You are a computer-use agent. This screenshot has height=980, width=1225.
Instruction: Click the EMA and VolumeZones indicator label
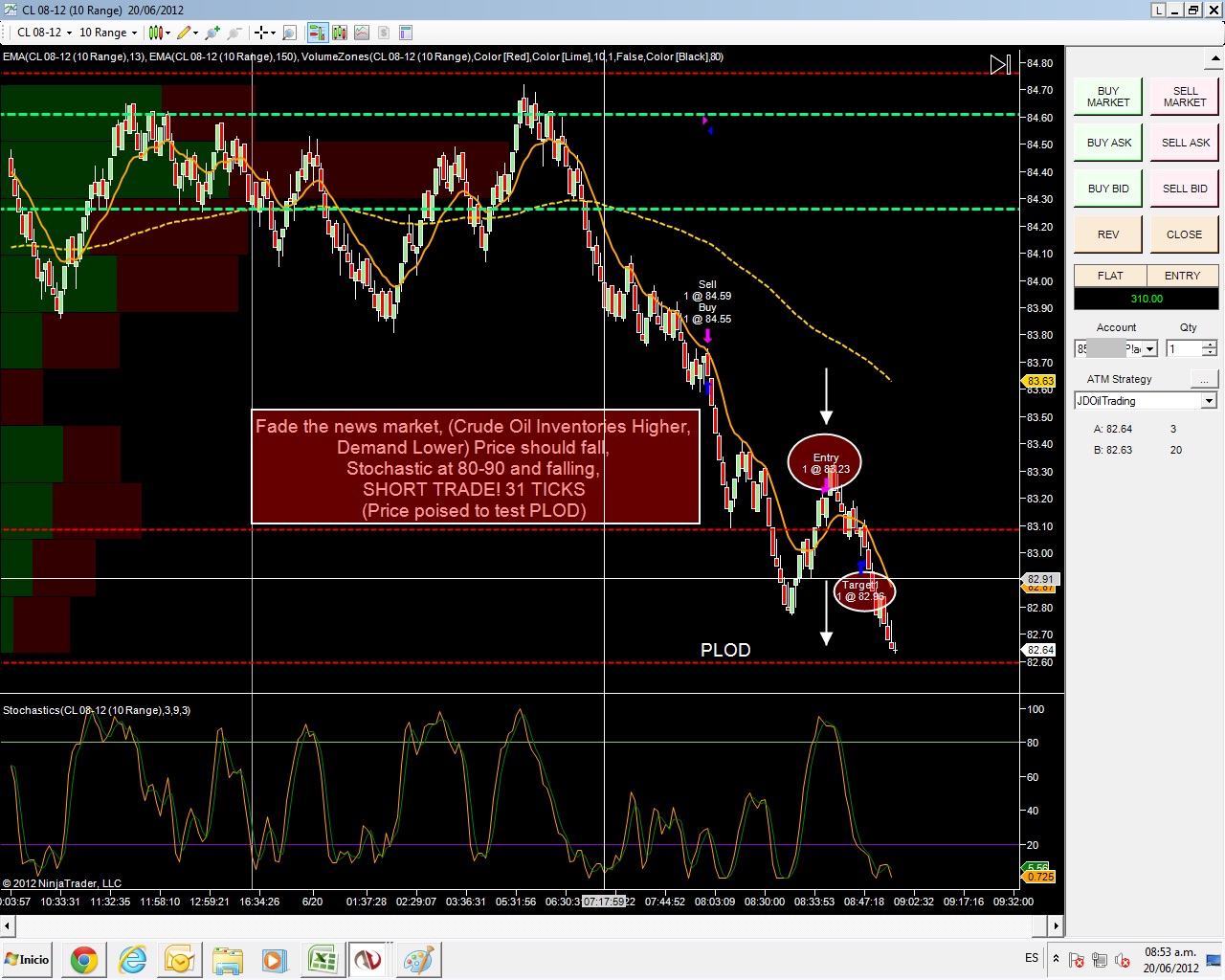coord(363,56)
